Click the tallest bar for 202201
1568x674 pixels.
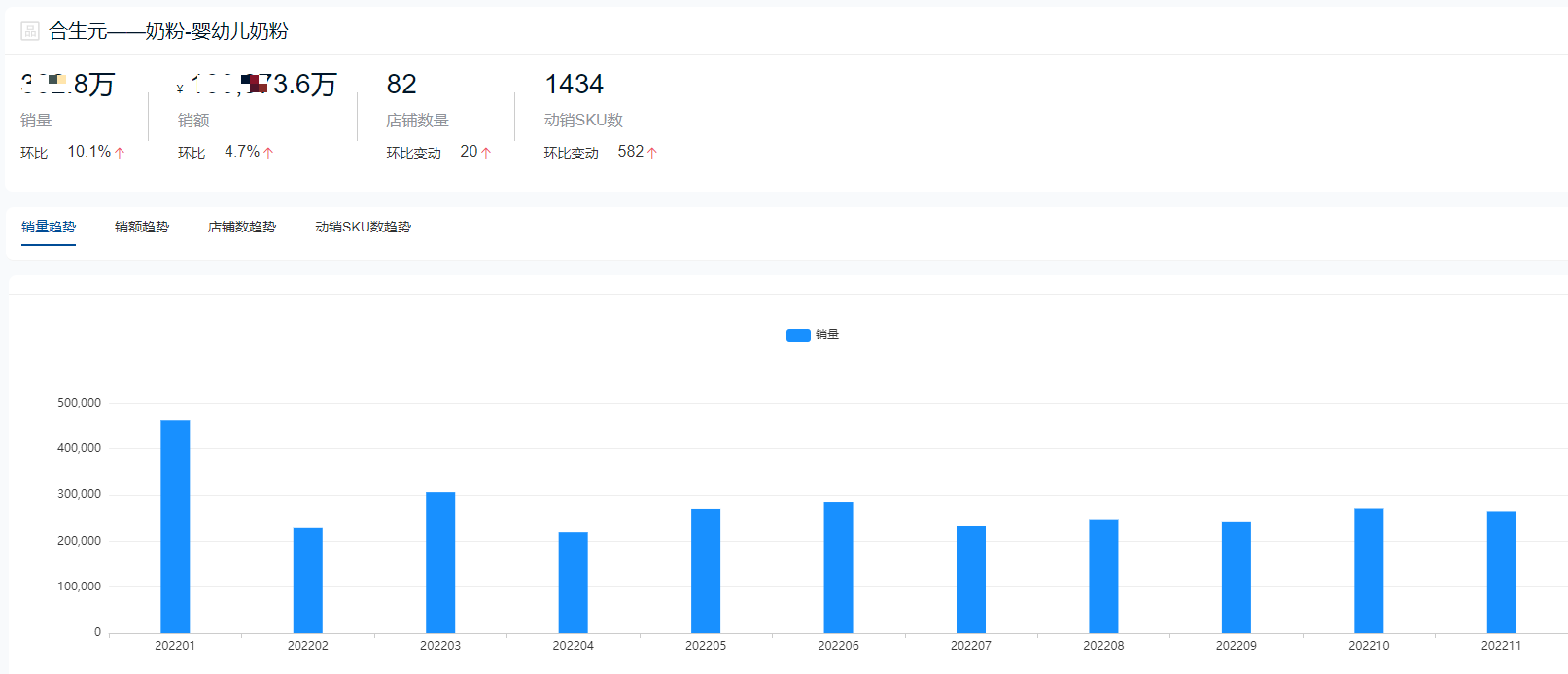(x=175, y=526)
